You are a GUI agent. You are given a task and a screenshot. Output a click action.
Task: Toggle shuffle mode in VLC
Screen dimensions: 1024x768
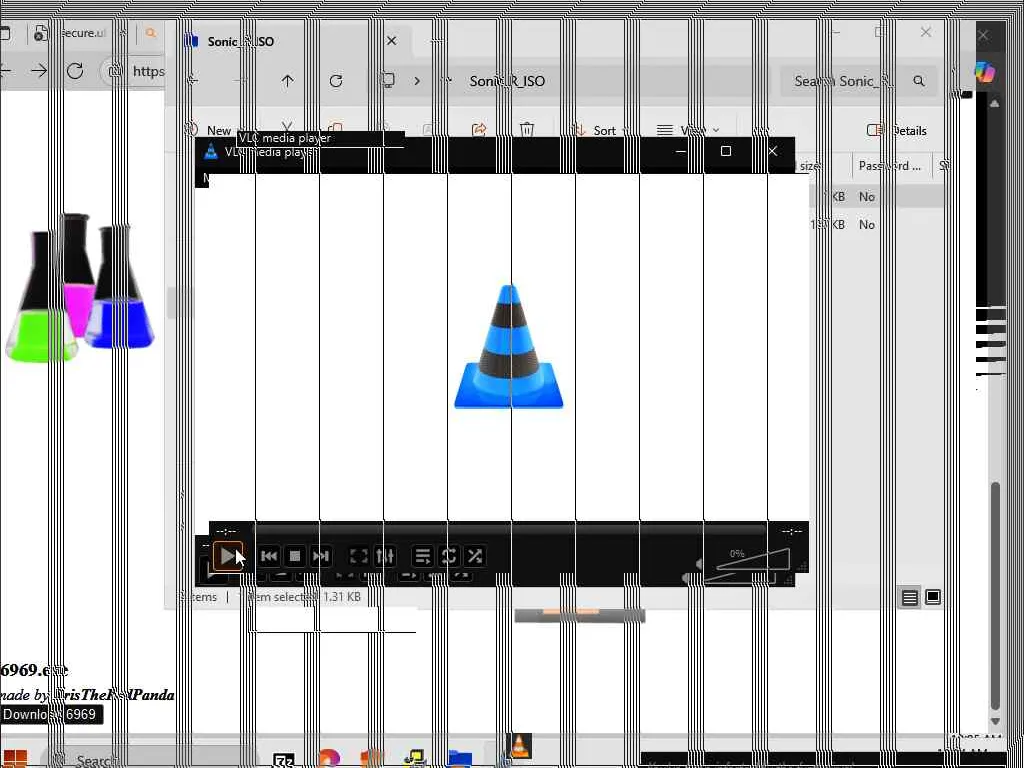[x=475, y=556]
